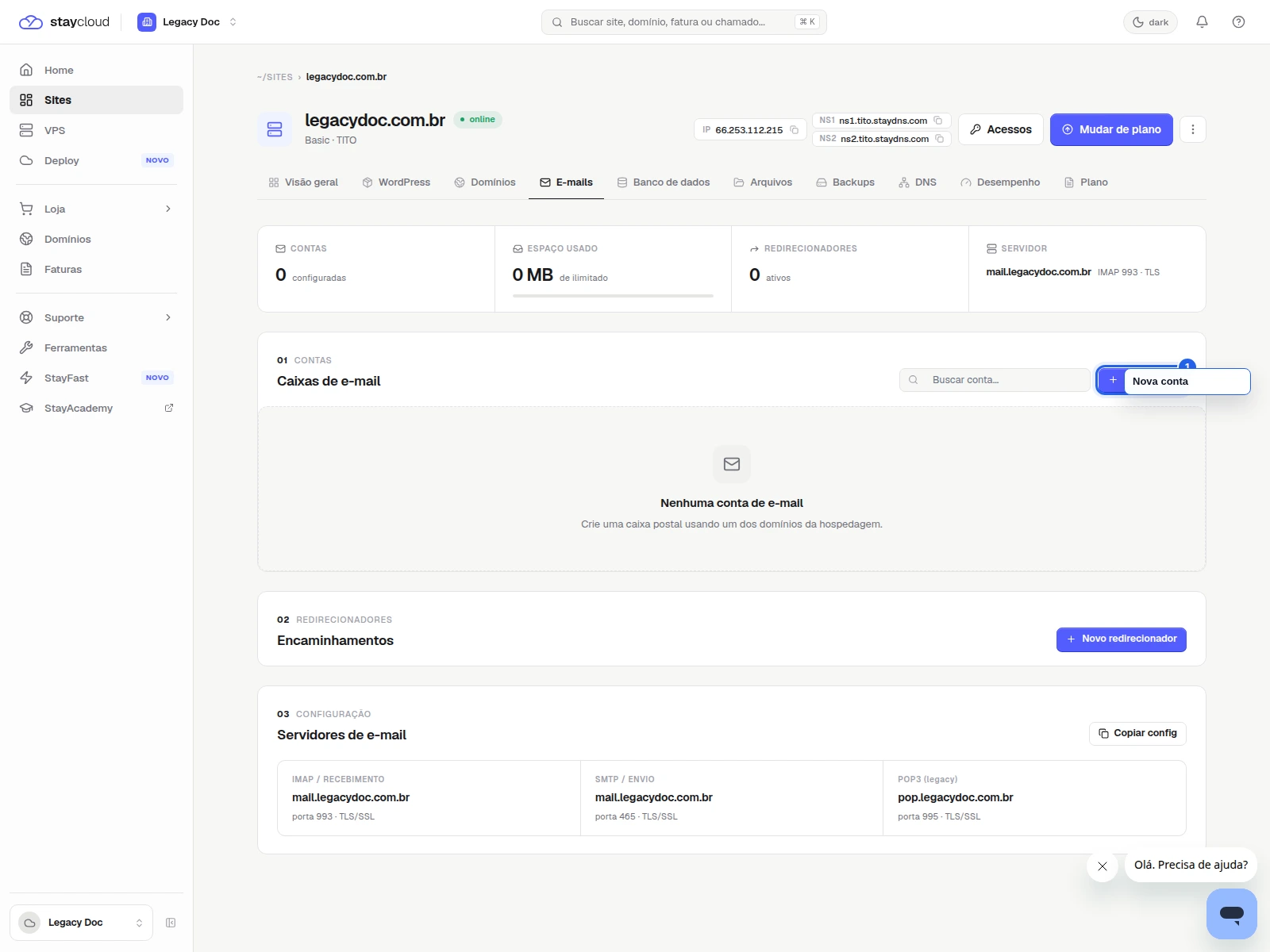Screen dimensions: 1270x952
Task: Click the Contas stat card
Action: tap(376, 269)
